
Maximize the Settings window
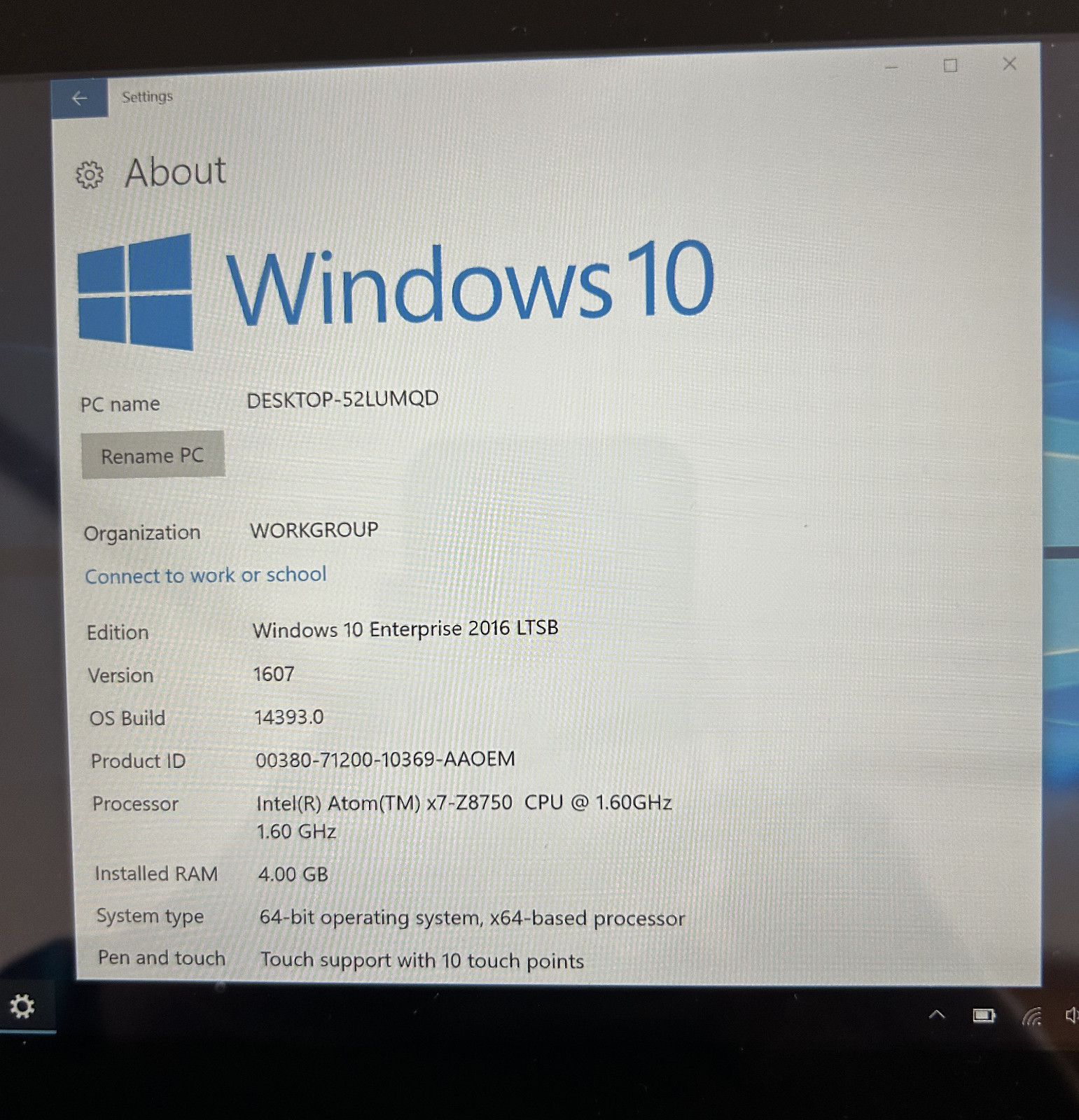pos(950,66)
